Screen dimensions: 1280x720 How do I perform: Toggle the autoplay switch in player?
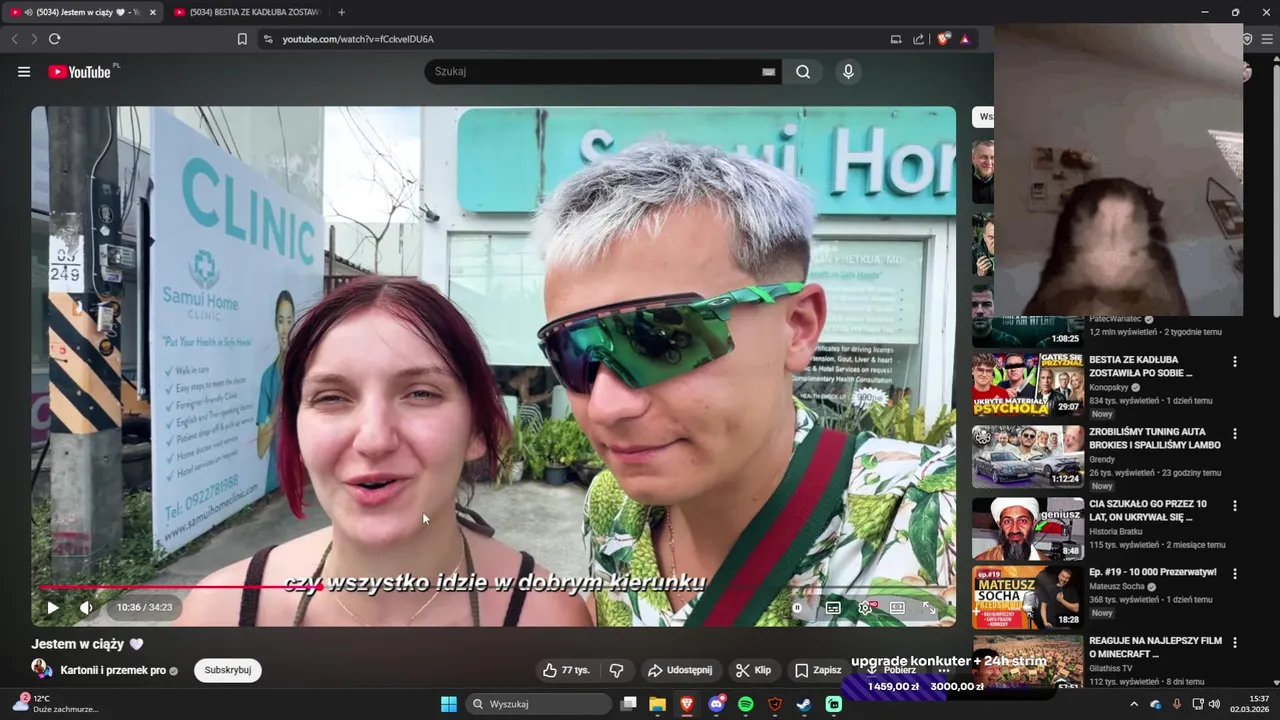(797, 607)
